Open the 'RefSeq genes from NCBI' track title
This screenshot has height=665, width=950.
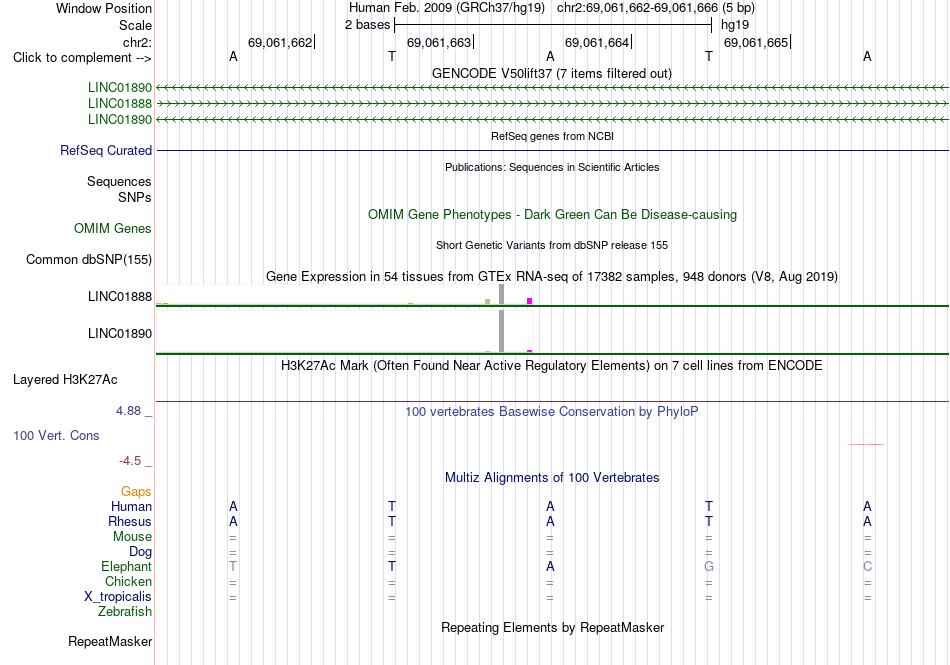552,136
